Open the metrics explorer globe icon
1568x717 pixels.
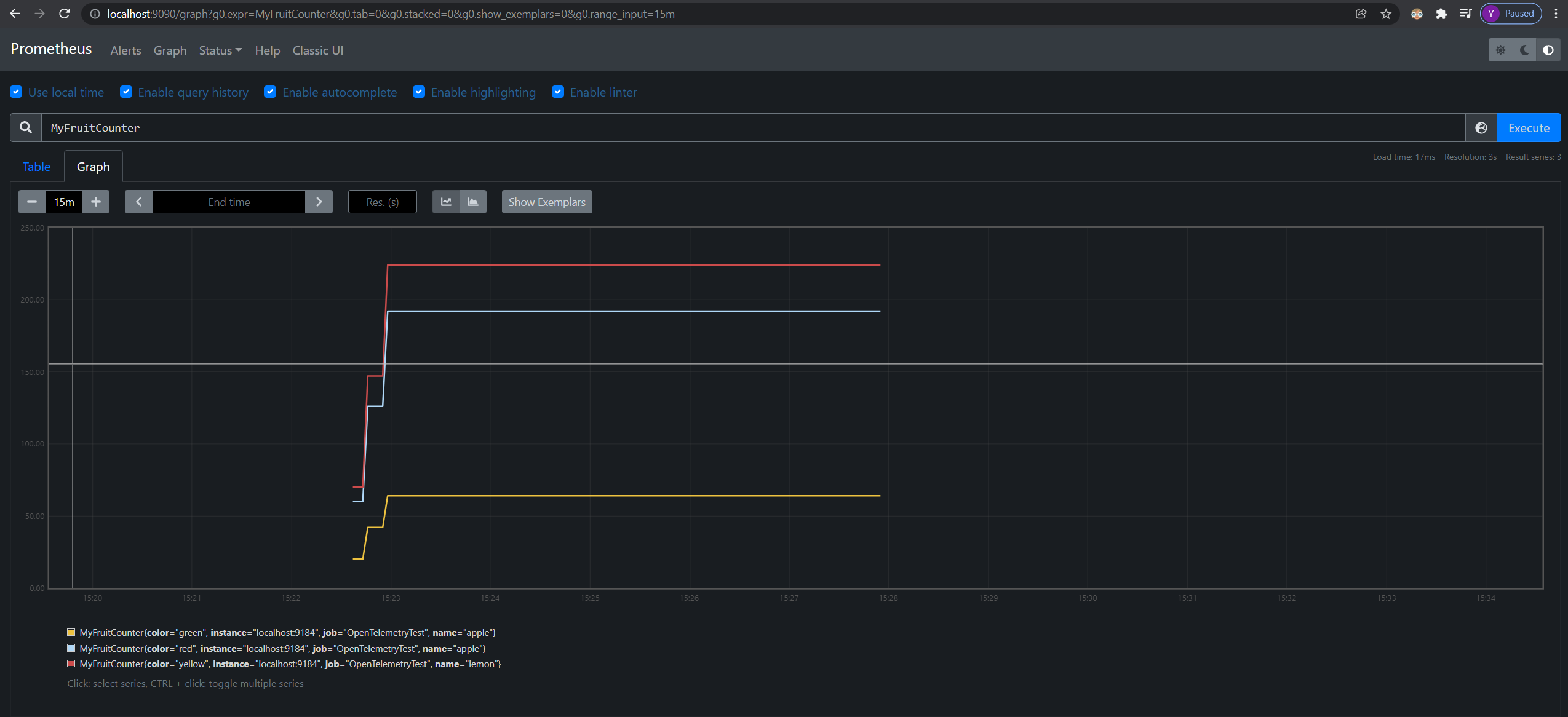pos(1481,127)
